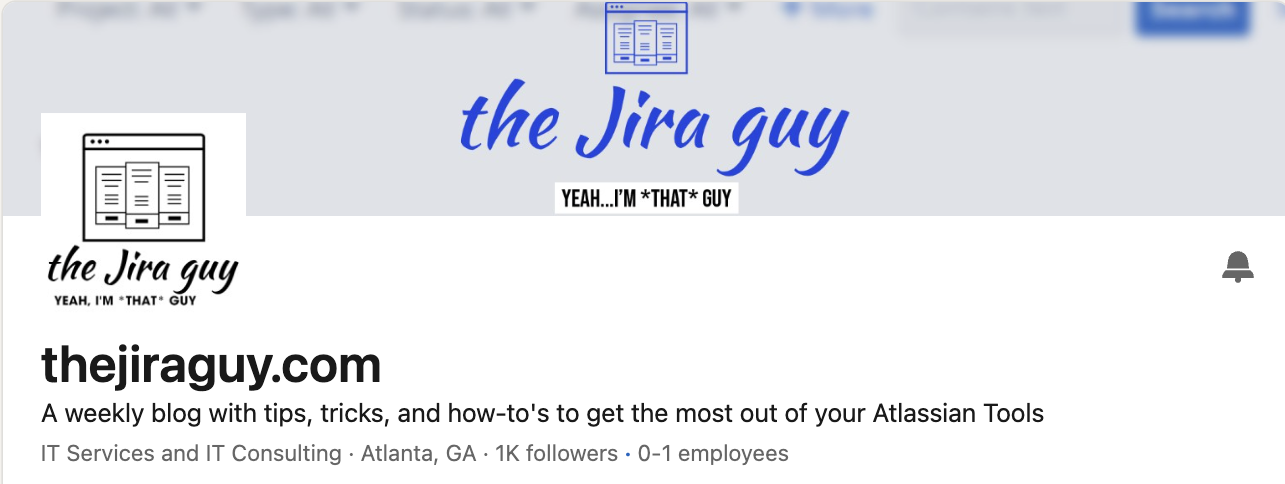Open the 1K followers list
Viewport: 1285px width, 484px height.
(x=556, y=454)
